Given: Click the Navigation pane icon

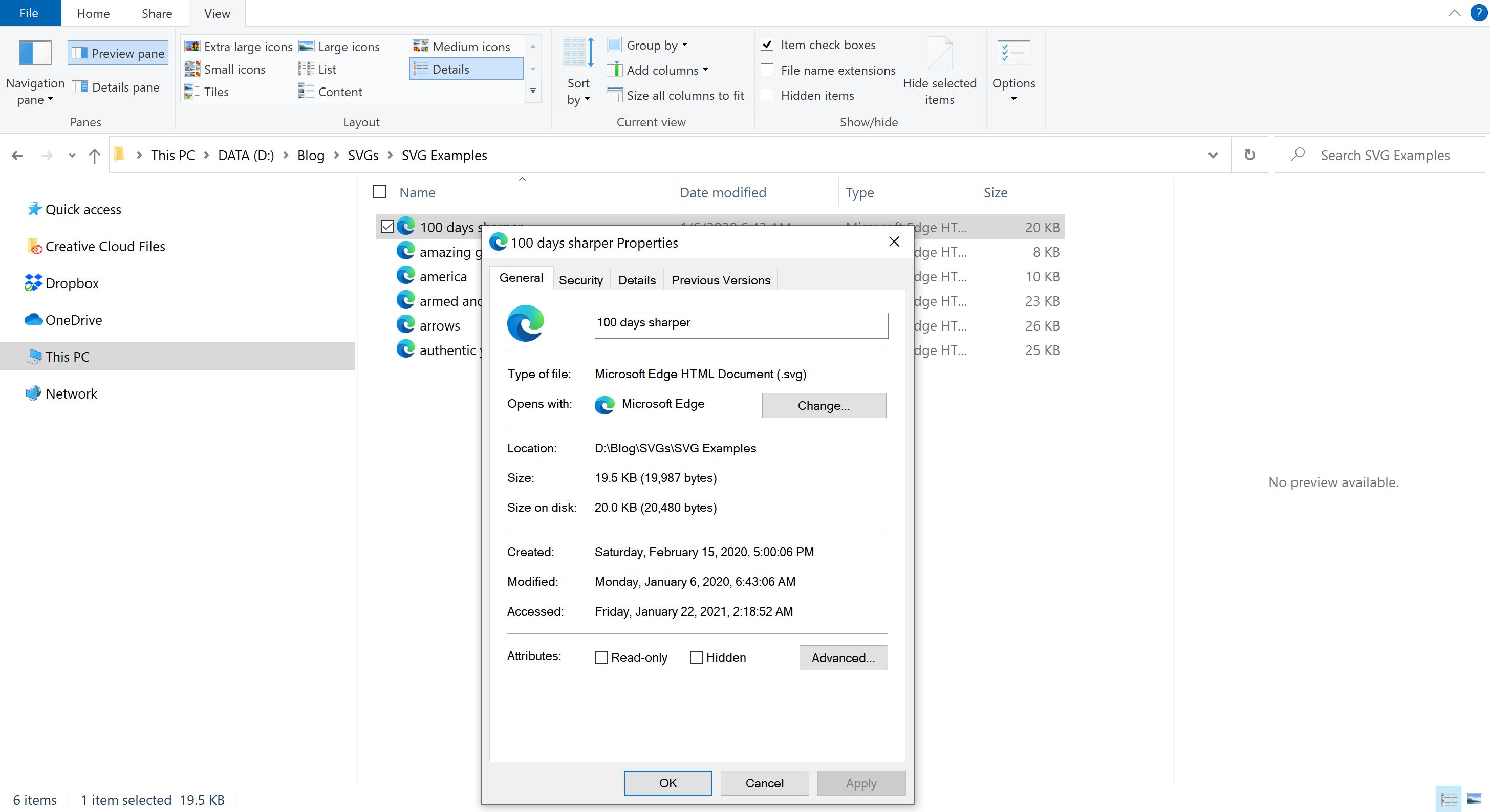Looking at the screenshot, I should click(x=35, y=53).
